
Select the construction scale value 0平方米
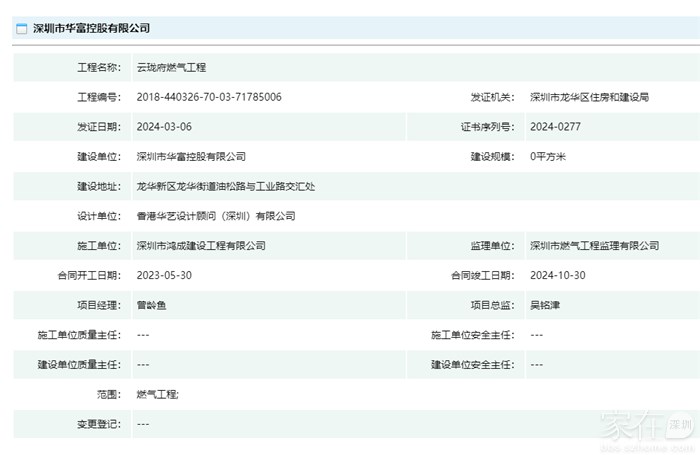(548, 157)
